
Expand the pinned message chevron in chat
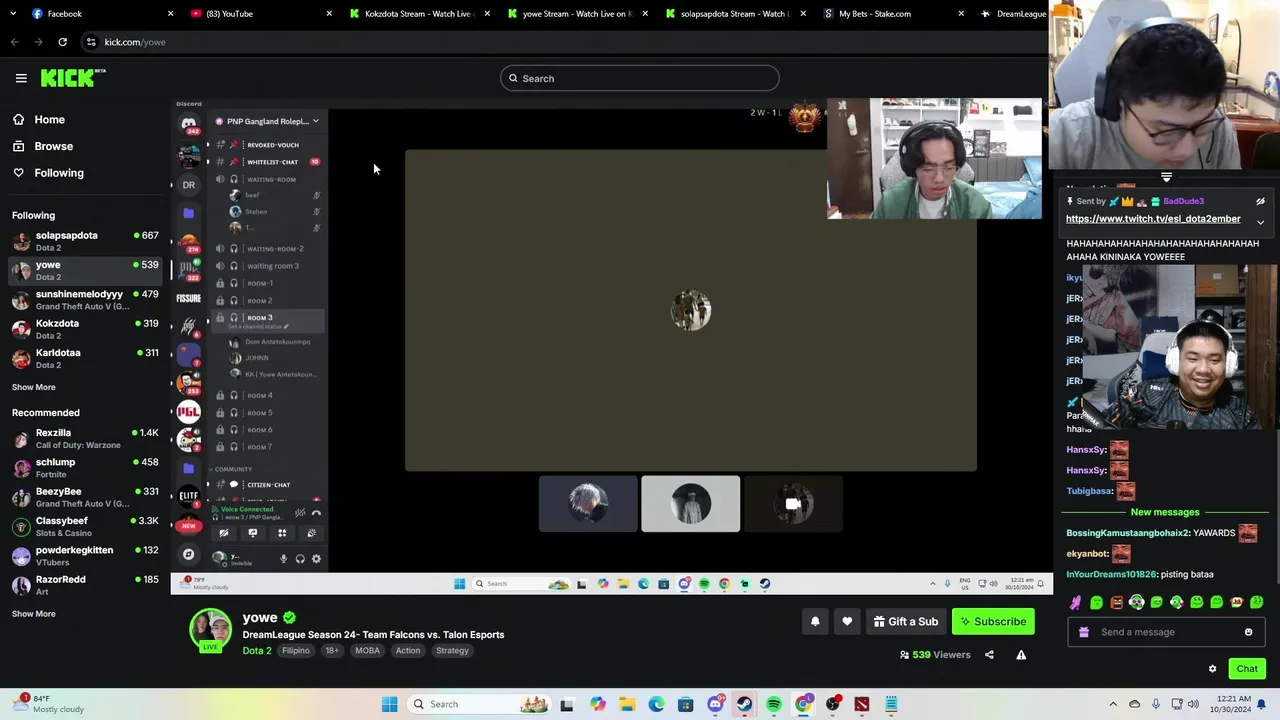click(x=1261, y=222)
